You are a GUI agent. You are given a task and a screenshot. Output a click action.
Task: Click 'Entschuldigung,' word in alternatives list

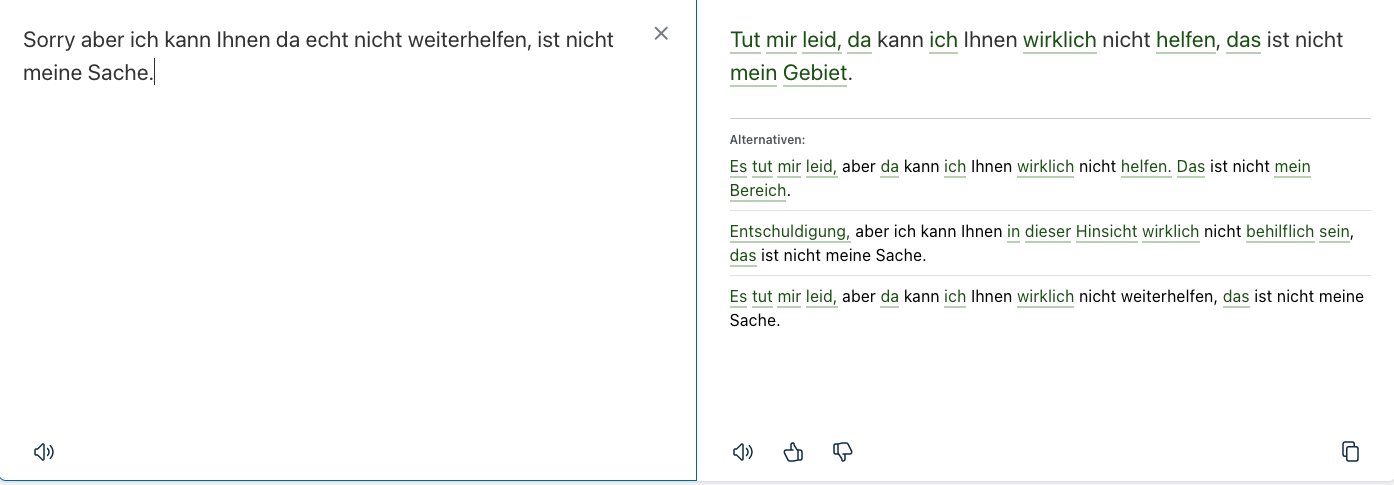point(790,231)
